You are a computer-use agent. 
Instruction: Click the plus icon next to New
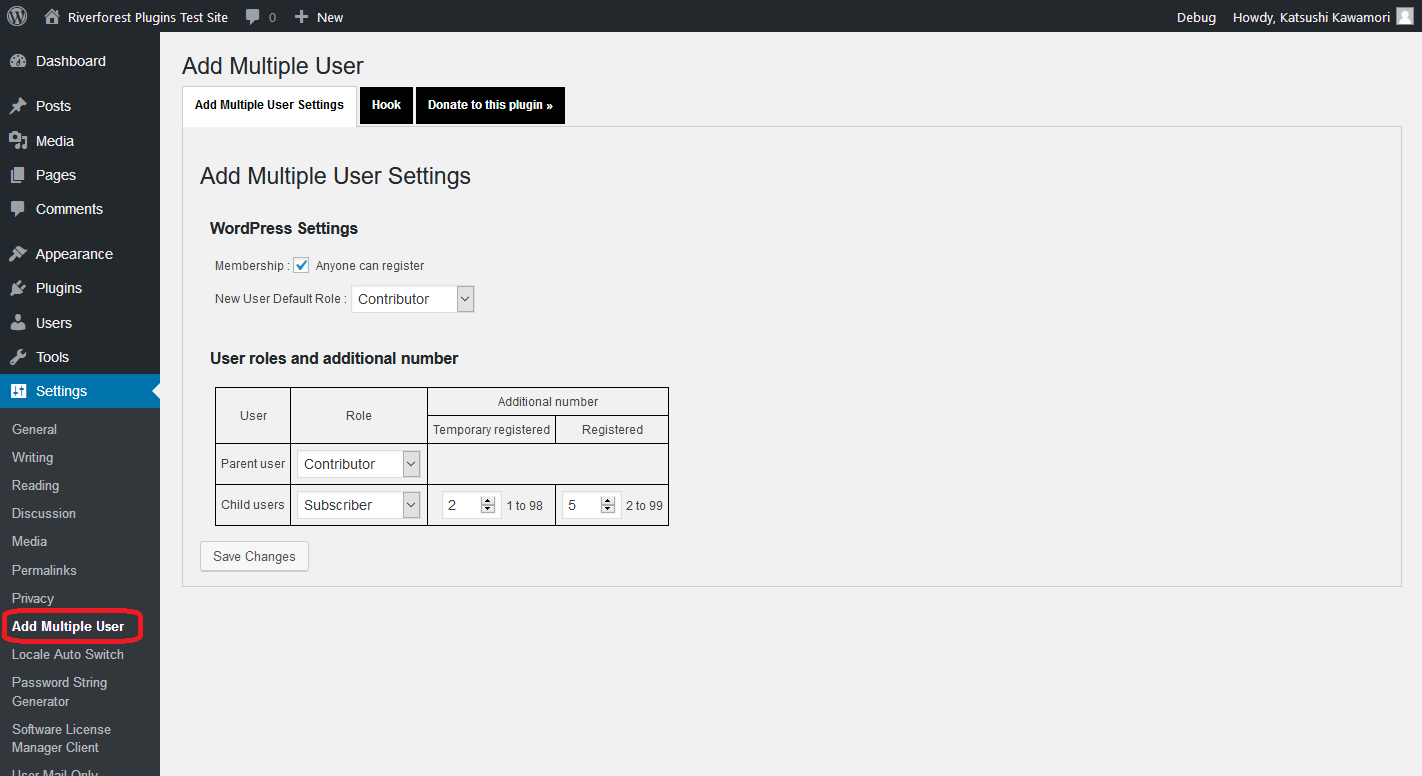301,17
